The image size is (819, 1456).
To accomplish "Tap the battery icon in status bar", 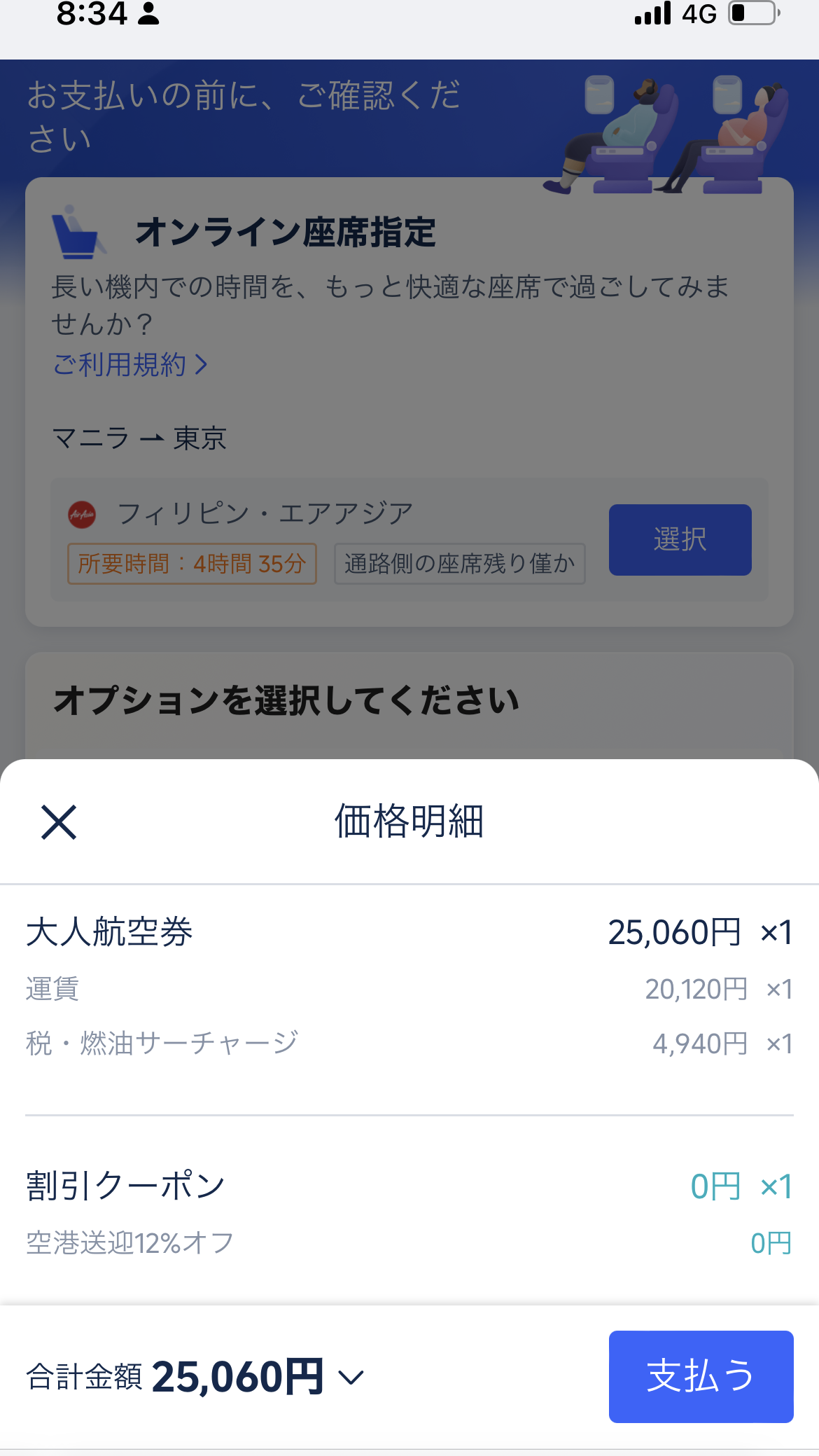I will tap(754, 13).
